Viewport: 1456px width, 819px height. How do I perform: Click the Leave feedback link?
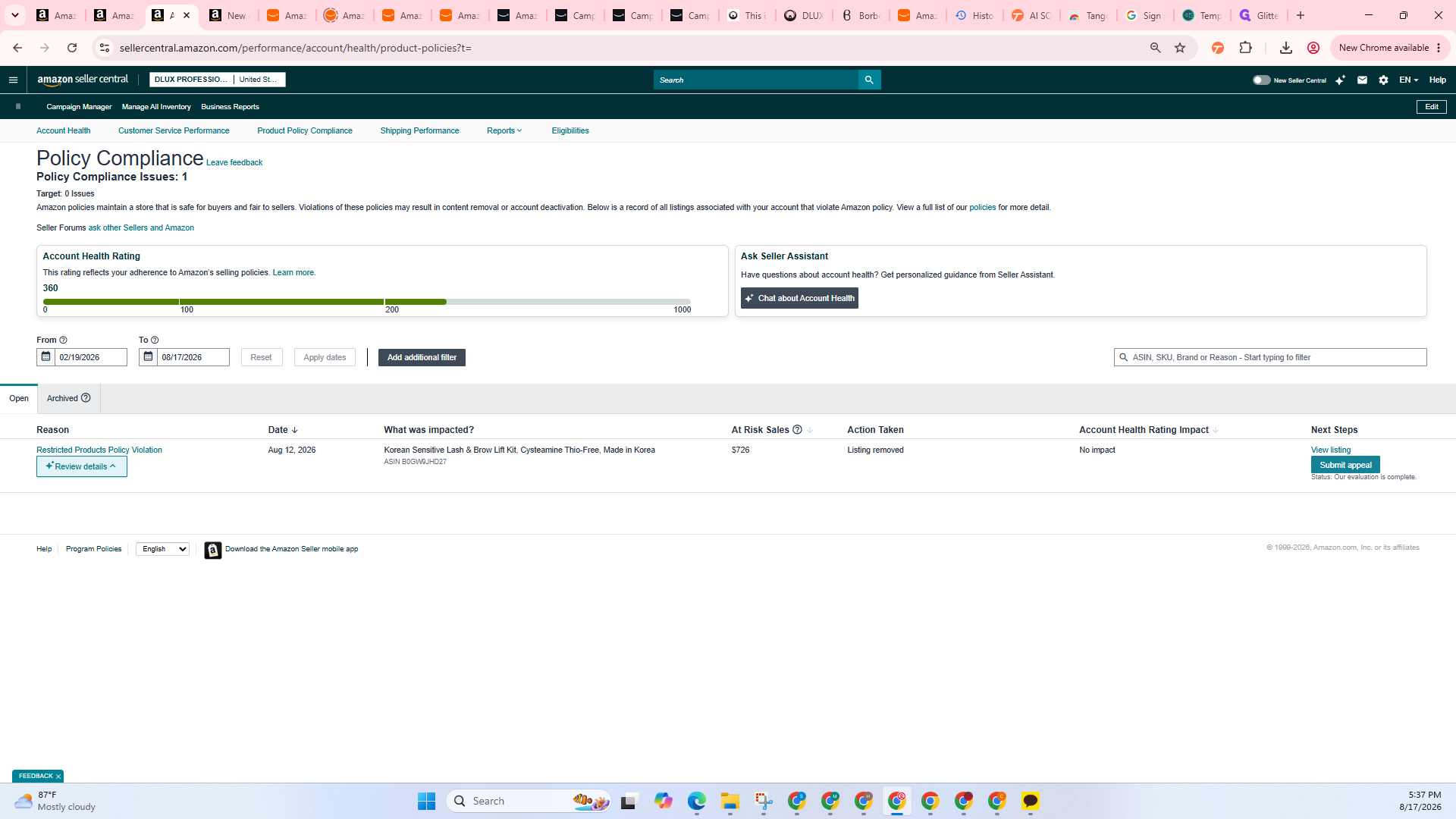[234, 162]
